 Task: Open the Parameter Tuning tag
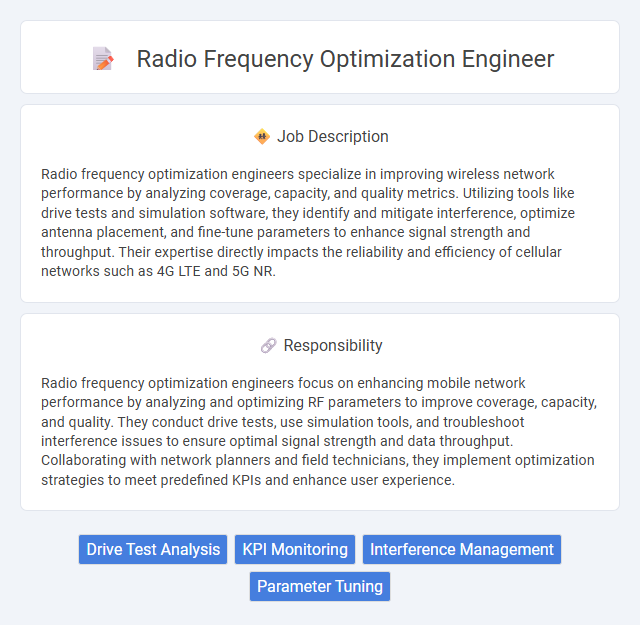tap(320, 586)
